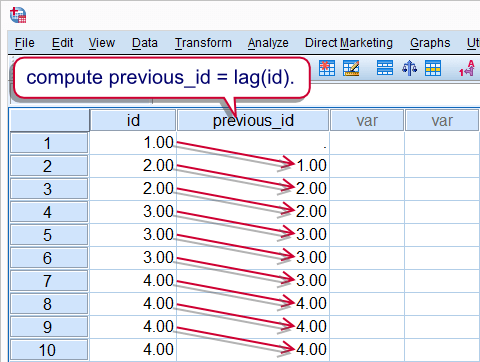Click the first empty var column header
The width and height of the screenshot is (480, 362).
pyautogui.click(x=367, y=120)
